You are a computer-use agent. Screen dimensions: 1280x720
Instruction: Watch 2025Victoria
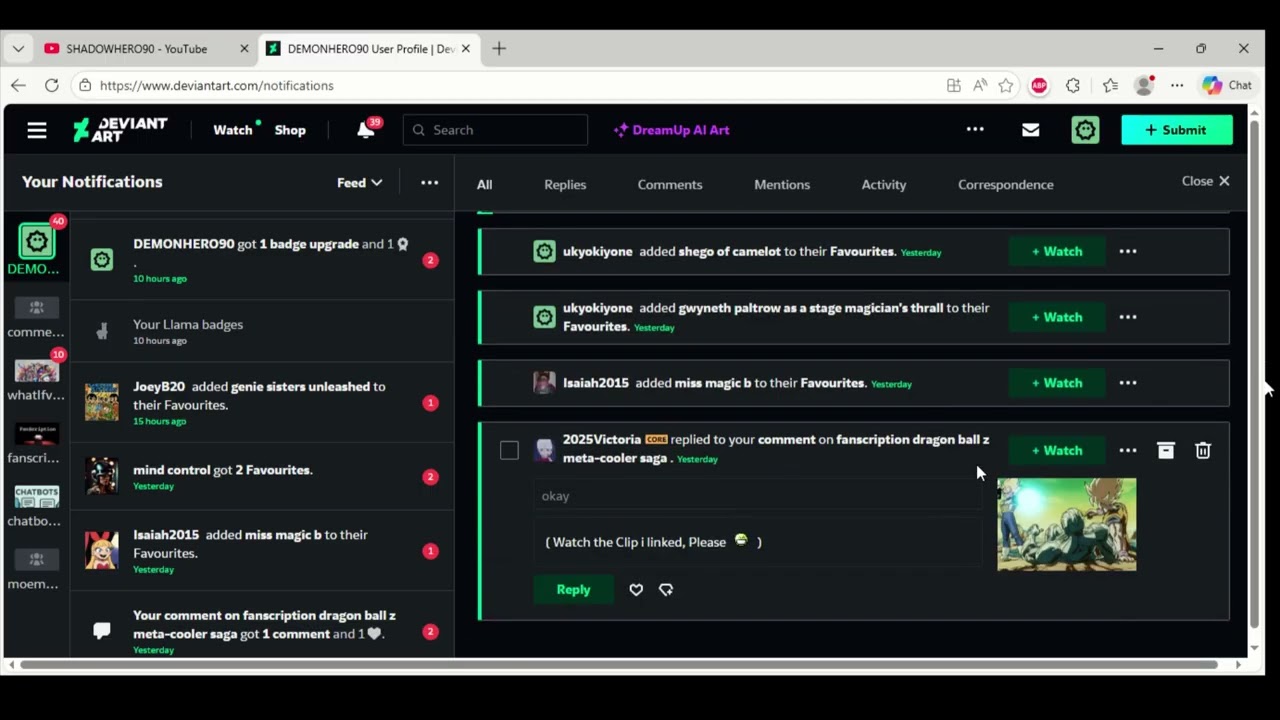(x=1057, y=451)
